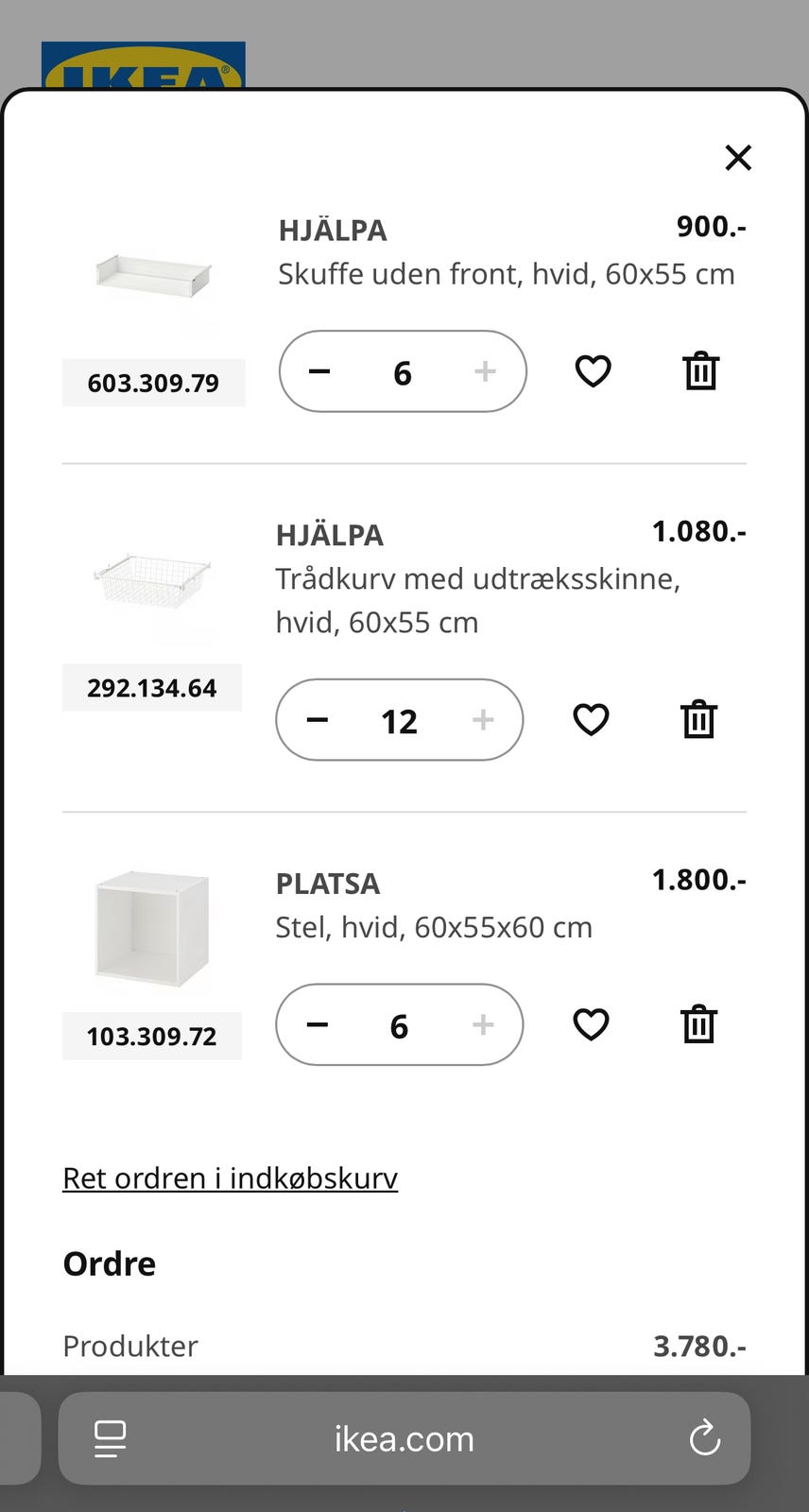Favorite the HJÄLPA Trådkurv wire basket
Viewport: 809px width, 1512px height.
coord(591,720)
